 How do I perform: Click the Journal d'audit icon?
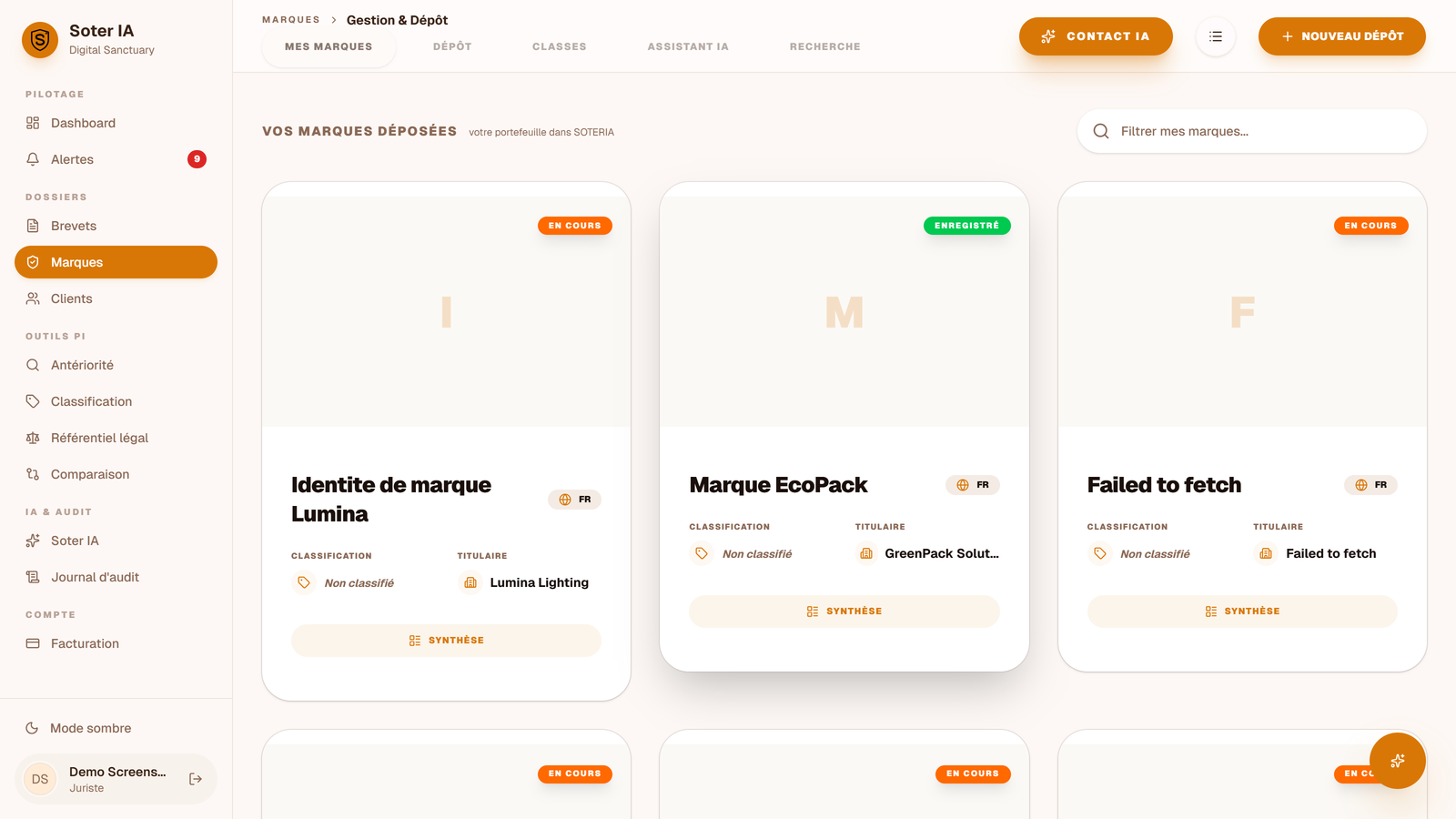coord(33,577)
